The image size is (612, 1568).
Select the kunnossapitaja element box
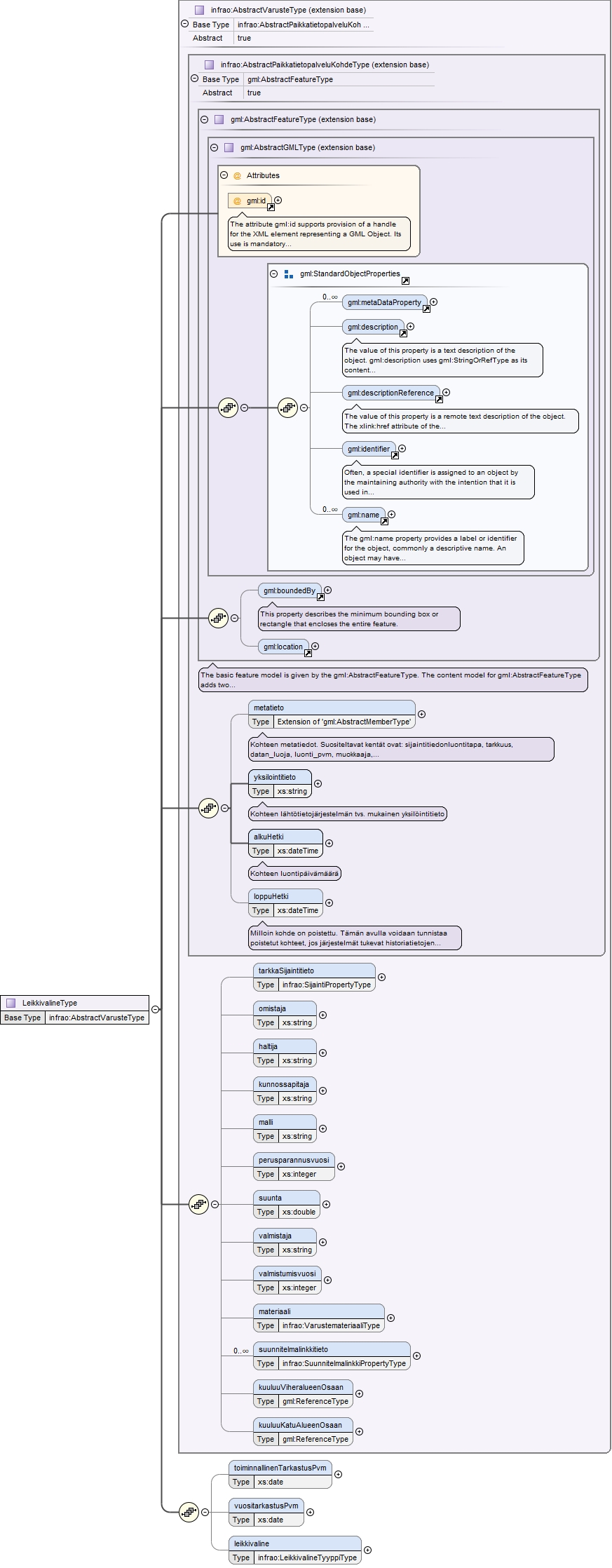[x=285, y=1091]
